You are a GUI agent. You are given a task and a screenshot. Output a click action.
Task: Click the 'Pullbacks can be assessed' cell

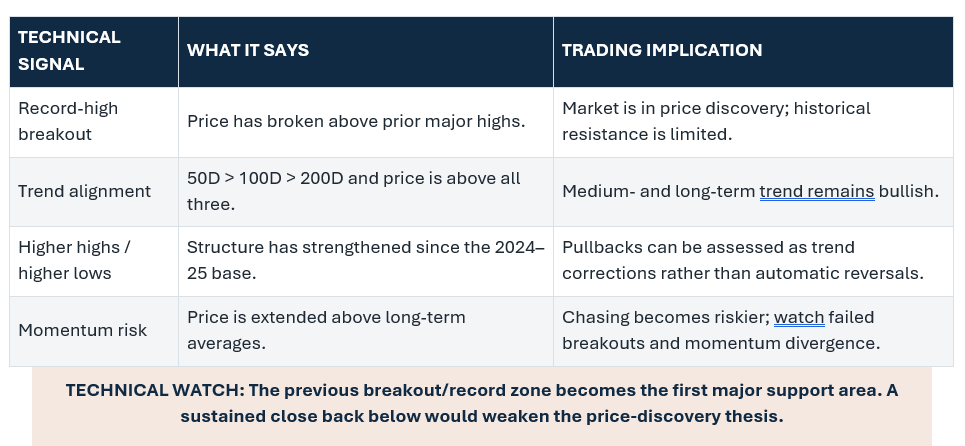pyautogui.click(x=753, y=261)
